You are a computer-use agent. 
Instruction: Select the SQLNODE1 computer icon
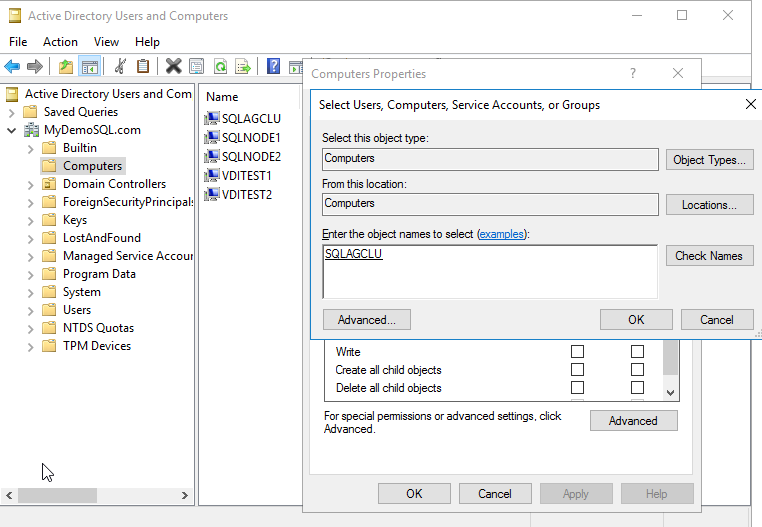(x=211, y=137)
